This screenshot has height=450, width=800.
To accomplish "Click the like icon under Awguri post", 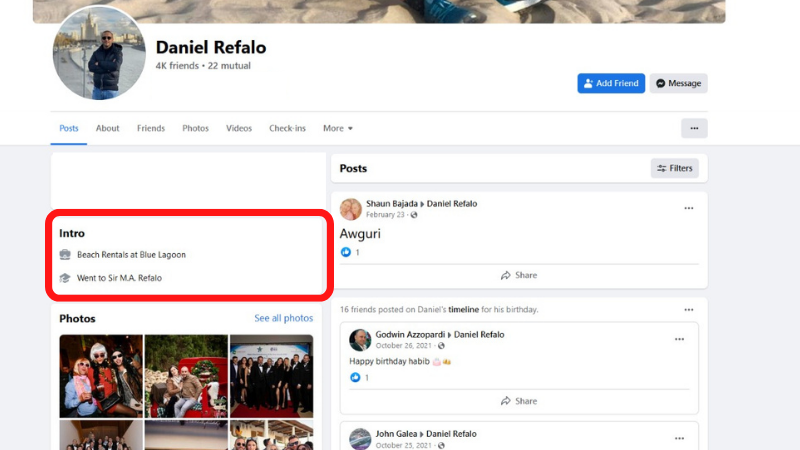I will point(347,252).
